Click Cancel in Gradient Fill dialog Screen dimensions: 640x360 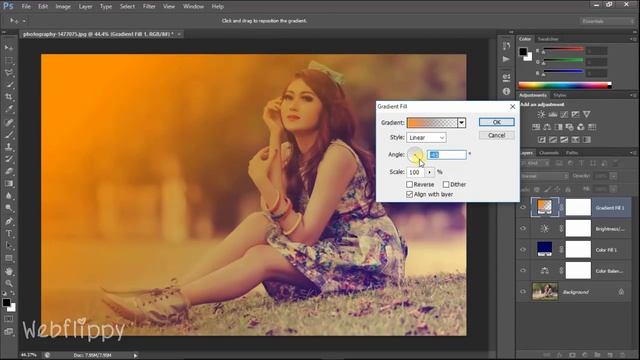(497, 135)
